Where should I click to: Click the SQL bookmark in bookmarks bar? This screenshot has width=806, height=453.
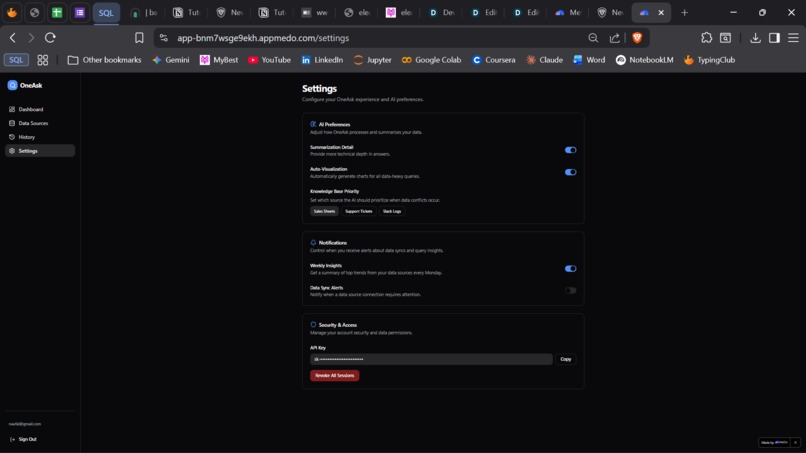(16, 60)
